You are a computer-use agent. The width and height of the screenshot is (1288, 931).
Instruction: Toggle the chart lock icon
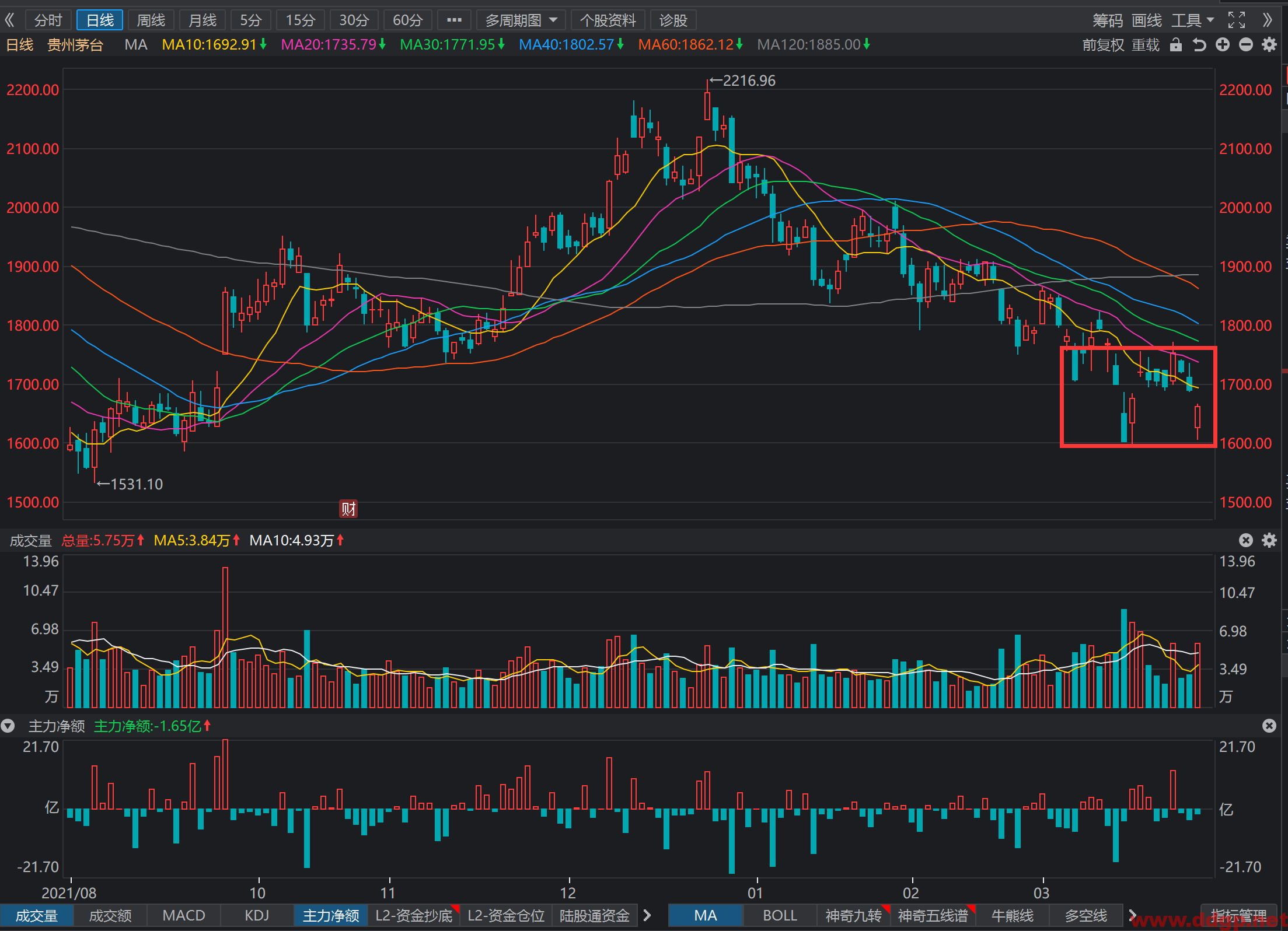1176,45
